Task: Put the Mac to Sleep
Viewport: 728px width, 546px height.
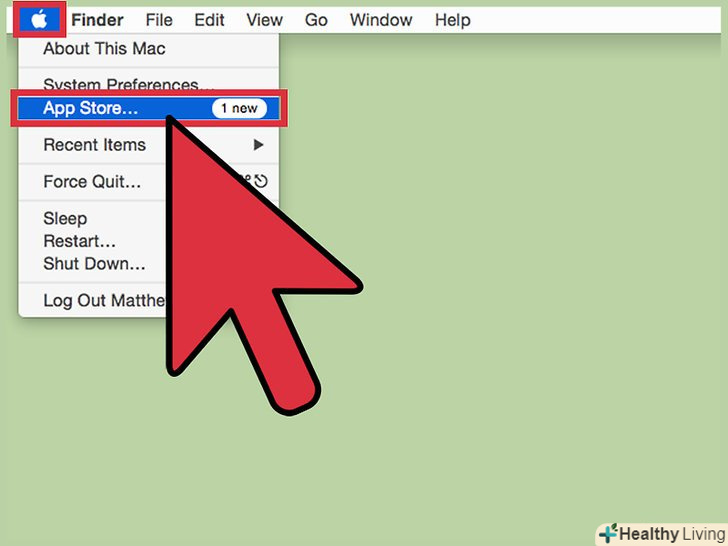Action: (x=65, y=219)
